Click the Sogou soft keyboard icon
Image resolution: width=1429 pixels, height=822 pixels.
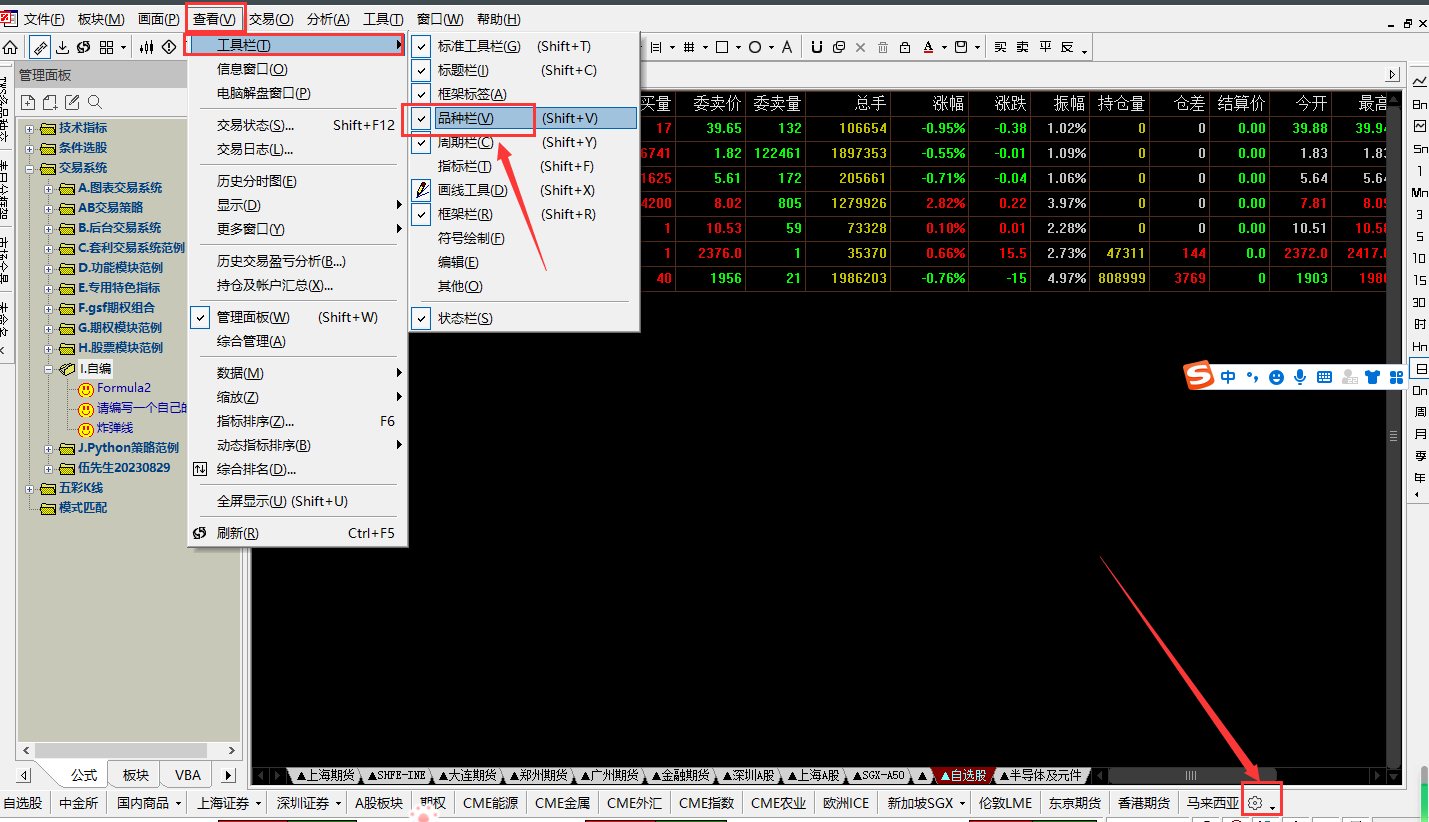[1324, 377]
